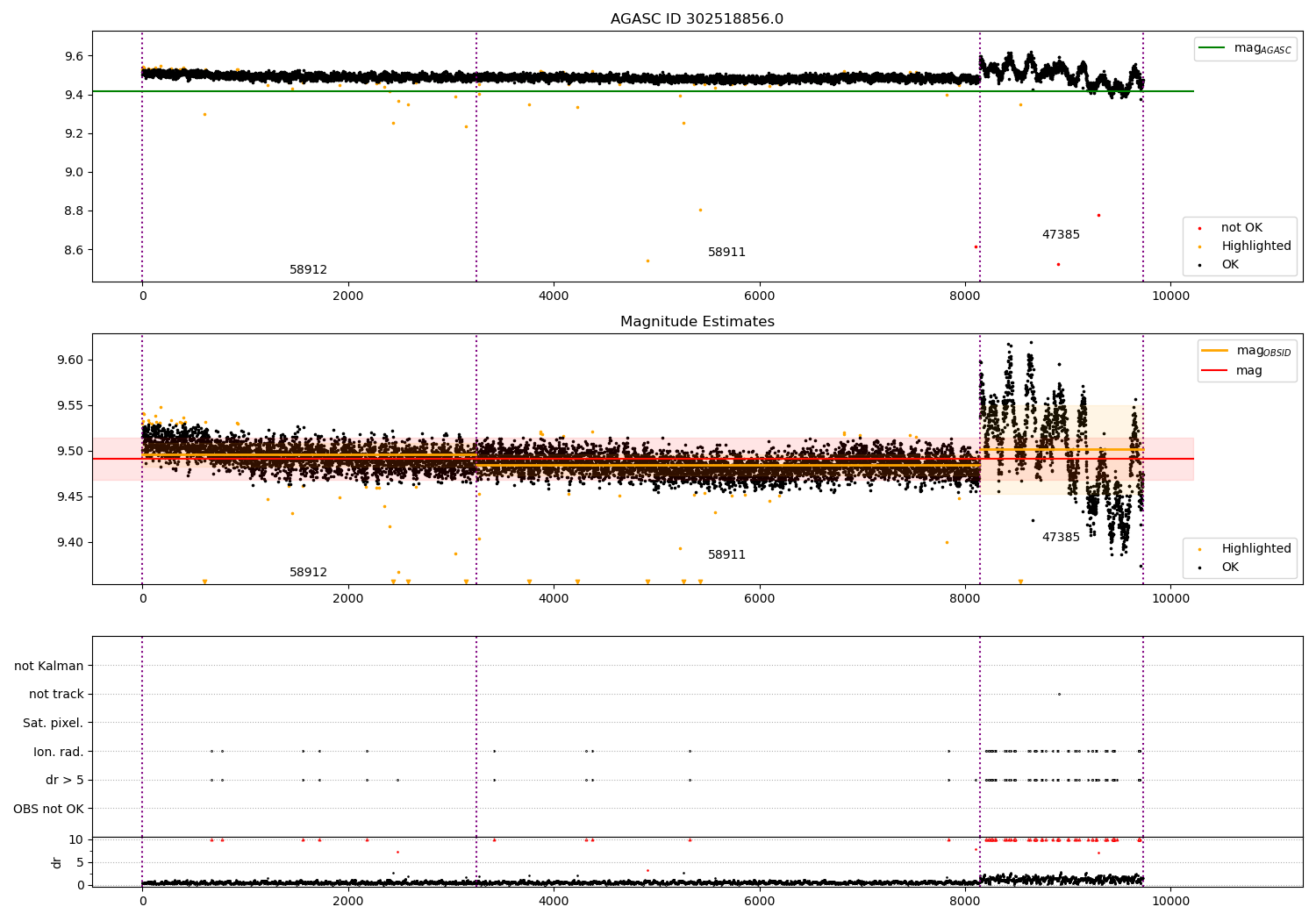Click y-axis tick 9.6 in top plot
1316x921 pixels.
click(x=74, y=56)
